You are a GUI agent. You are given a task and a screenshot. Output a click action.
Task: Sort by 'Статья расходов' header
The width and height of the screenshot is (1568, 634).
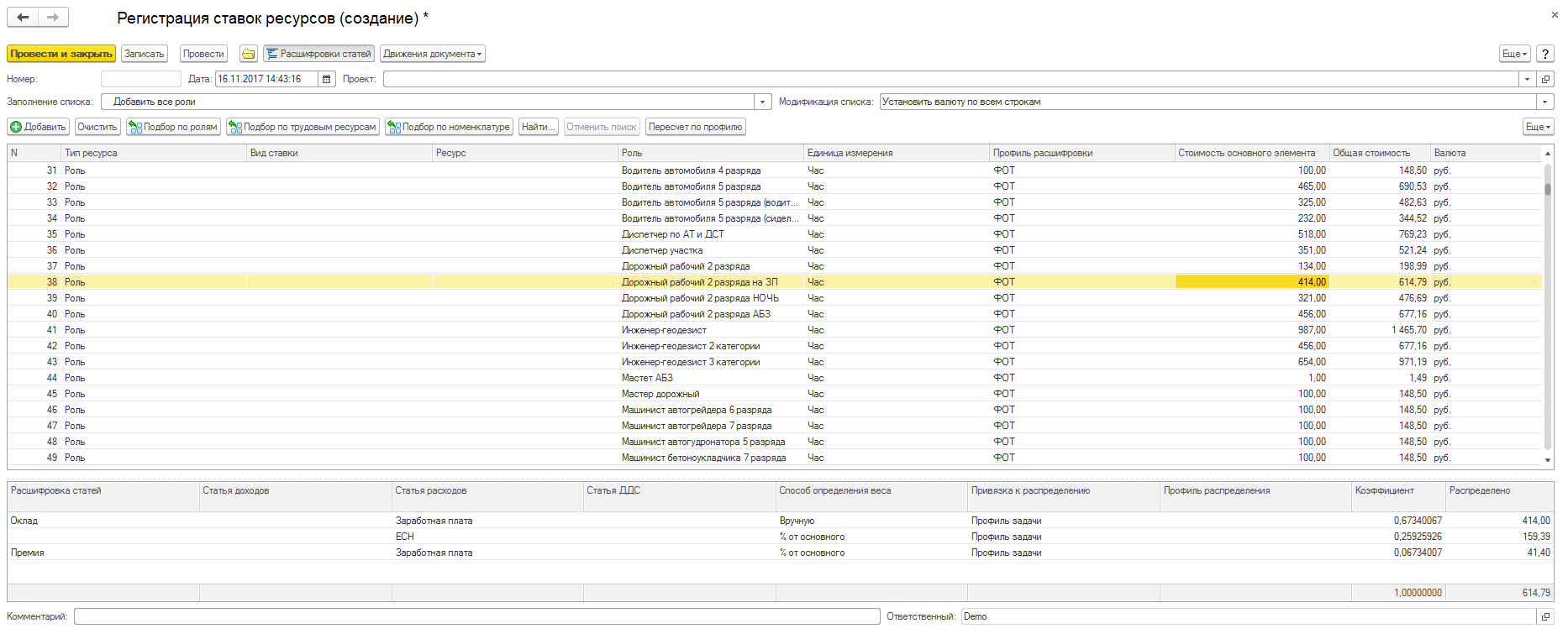click(x=487, y=496)
